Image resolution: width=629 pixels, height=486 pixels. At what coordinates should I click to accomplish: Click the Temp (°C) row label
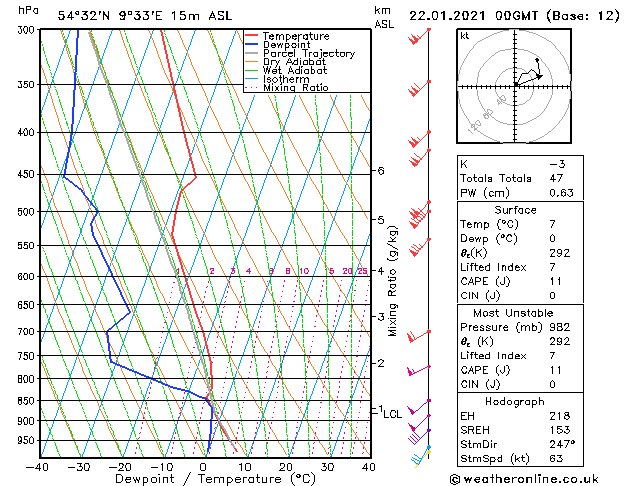489,224
